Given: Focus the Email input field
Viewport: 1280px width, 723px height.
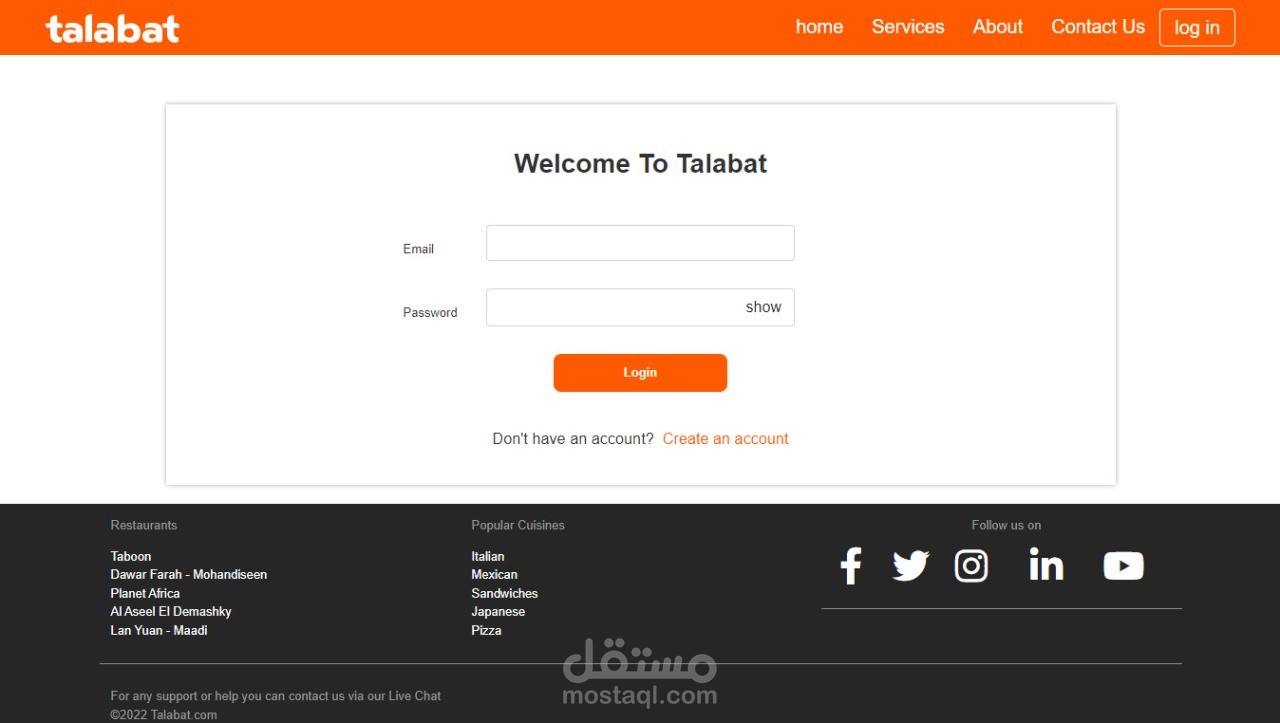Looking at the screenshot, I should tap(640, 243).
